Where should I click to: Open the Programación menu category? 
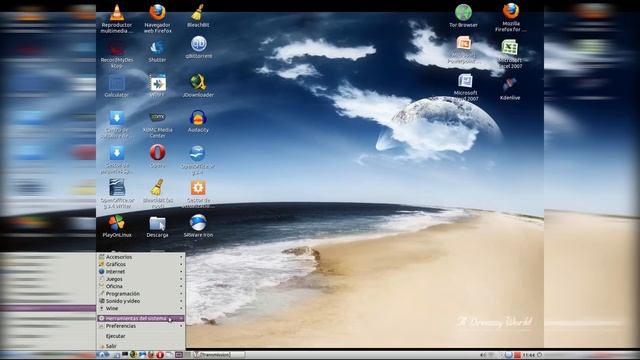141,293
